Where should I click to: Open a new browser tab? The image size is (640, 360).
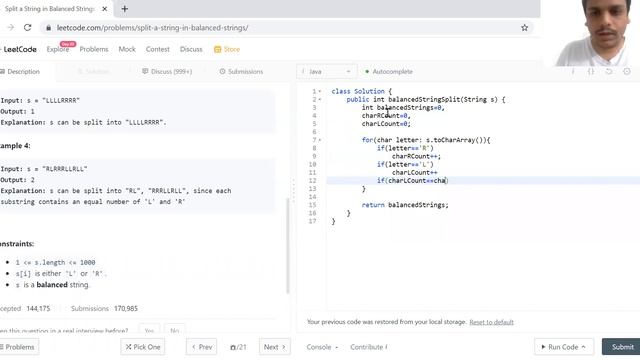[124, 9]
